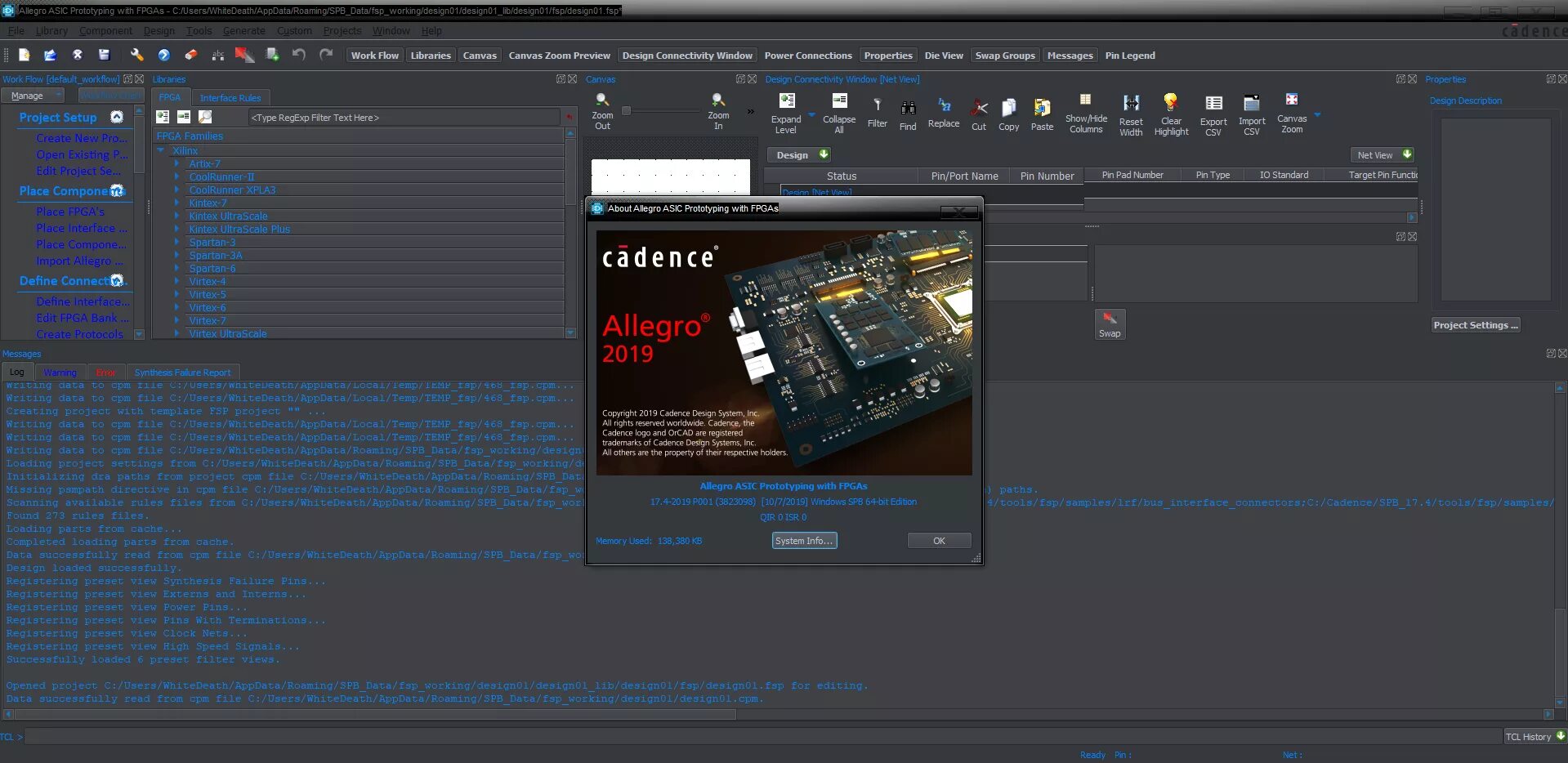Viewport: 1568px width, 763px height.
Task: Click the Export CSV icon
Action: coord(1213,115)
